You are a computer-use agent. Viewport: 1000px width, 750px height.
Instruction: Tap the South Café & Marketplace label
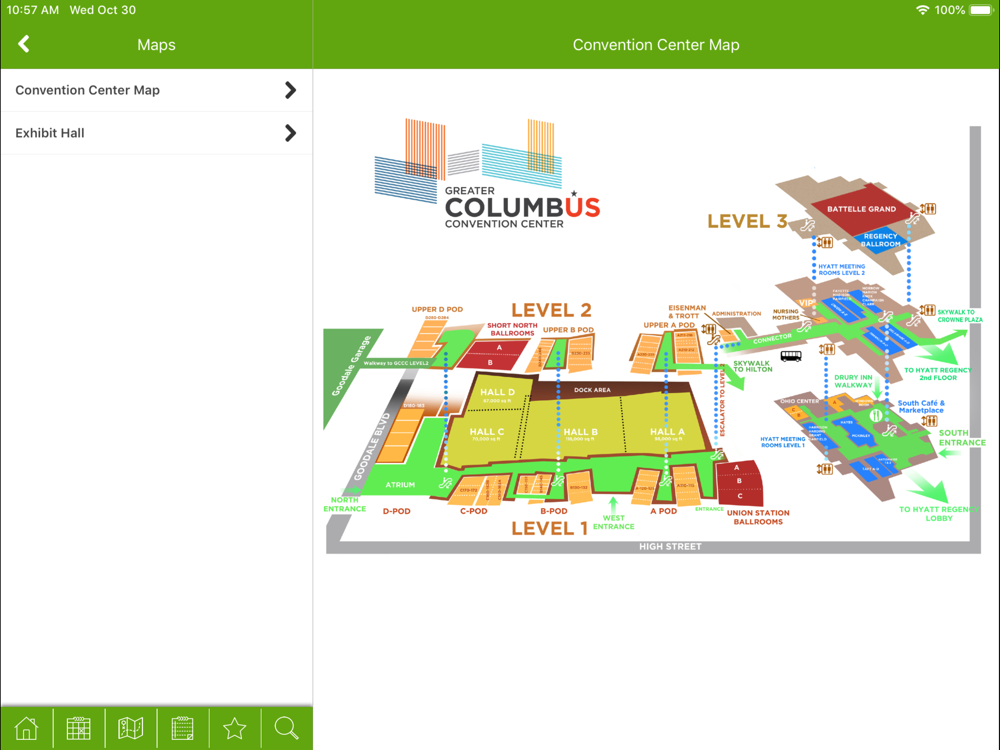[921, 407]
